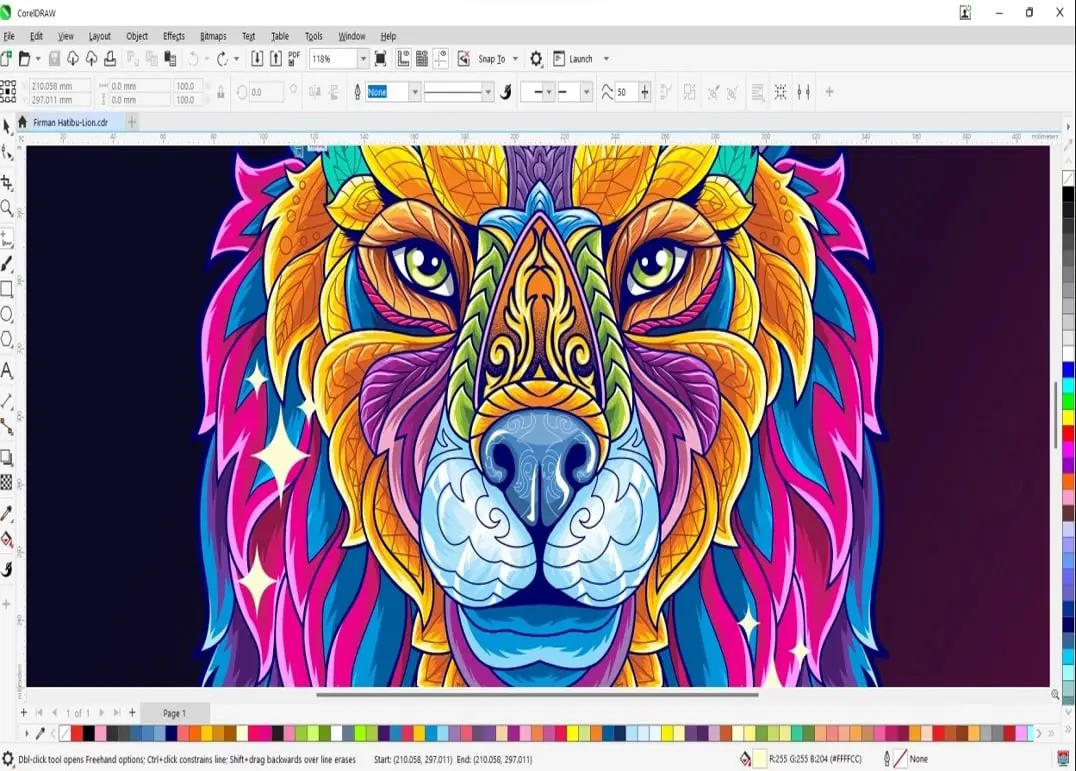Select the Artistic Media brush tool
The height and width of the screenshot is (771, 1076).
[7, 264]
